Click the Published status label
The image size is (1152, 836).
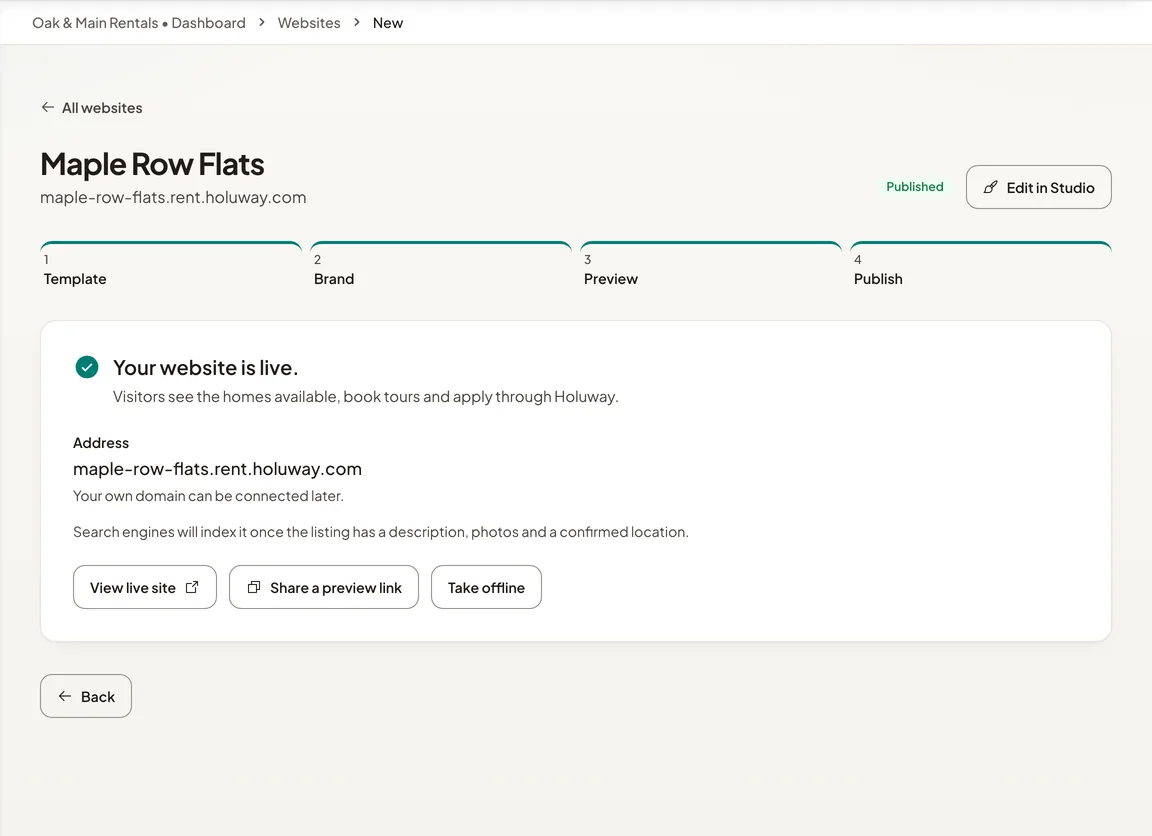(x=915, y=187)
